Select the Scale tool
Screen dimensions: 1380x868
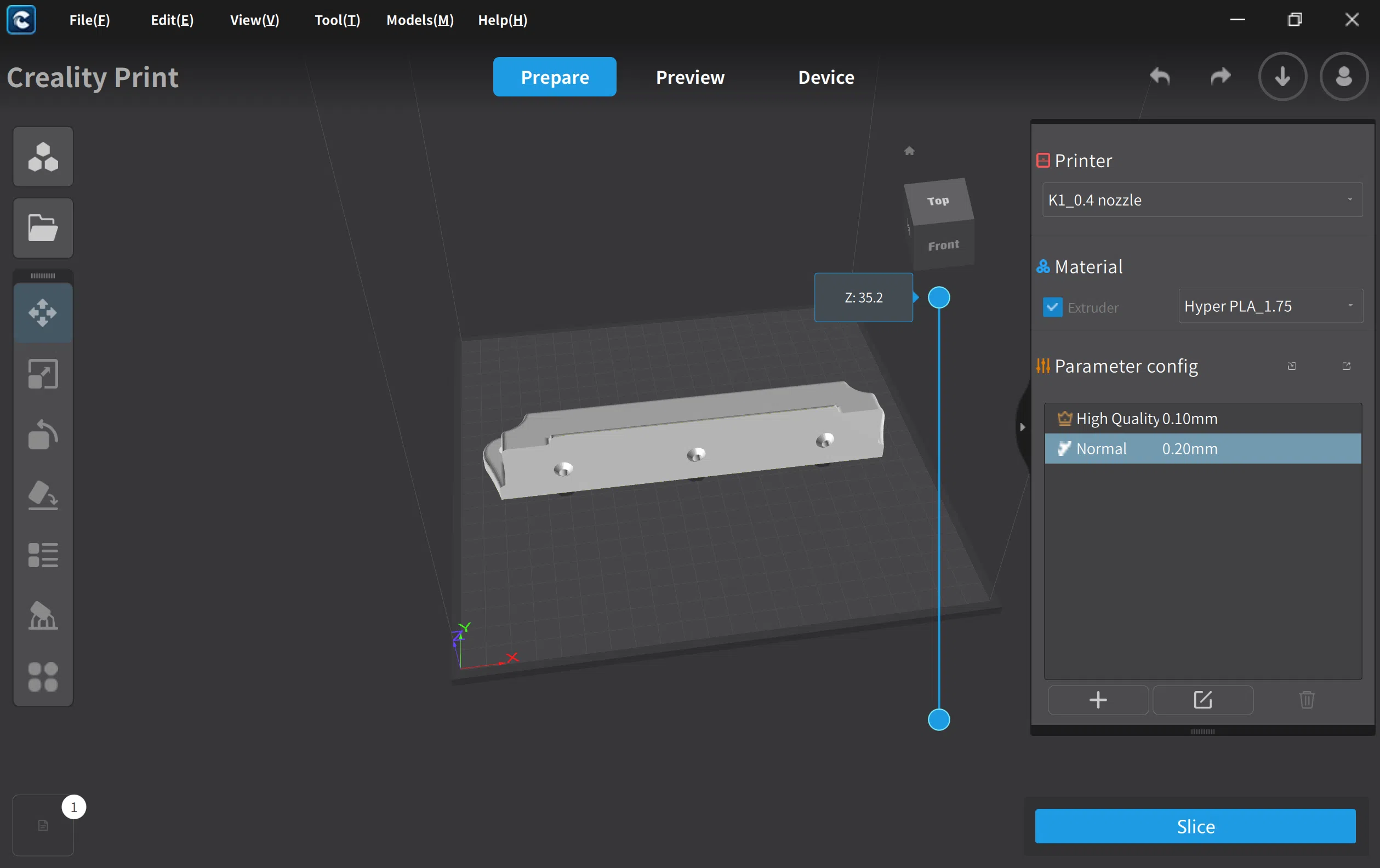tap(43, 374)
